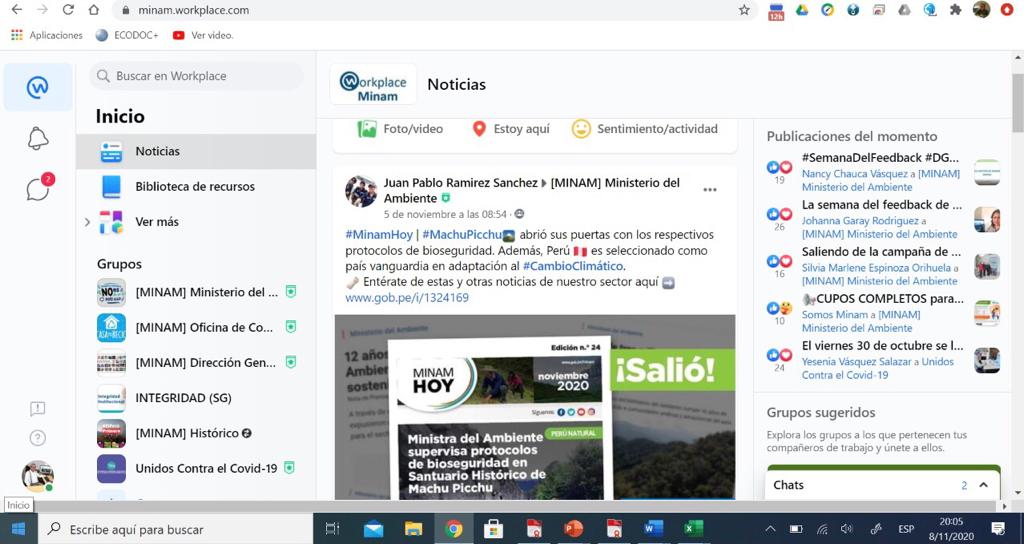The image size is (1024, 544).
Task: Open the www.gob.pe/i/1324169 link
Action: click(407, 298)
